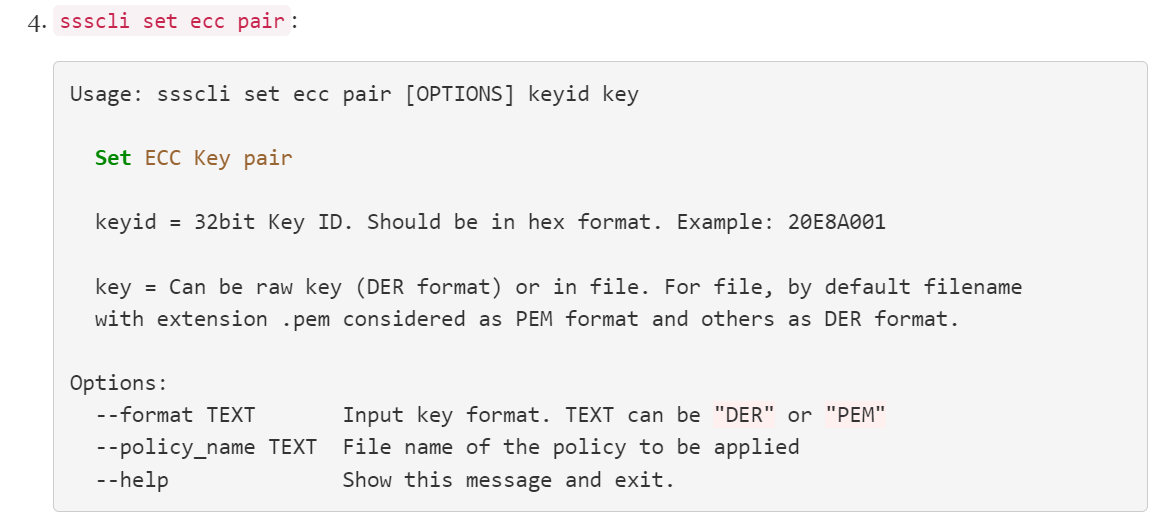Click 'keyid key' at the usage line end
Image resolution: width=1174 pixels, height=525 pixels.
[x=582, y=95]
